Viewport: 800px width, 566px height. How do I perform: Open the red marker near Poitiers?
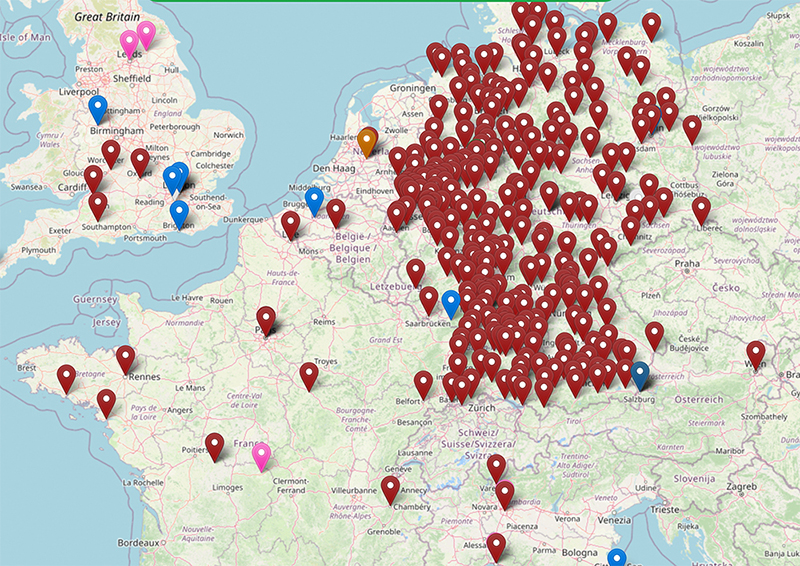click(215, 446)
